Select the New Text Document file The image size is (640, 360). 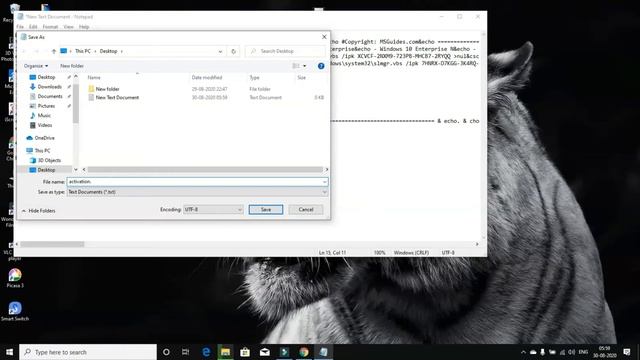click(117, 98)
